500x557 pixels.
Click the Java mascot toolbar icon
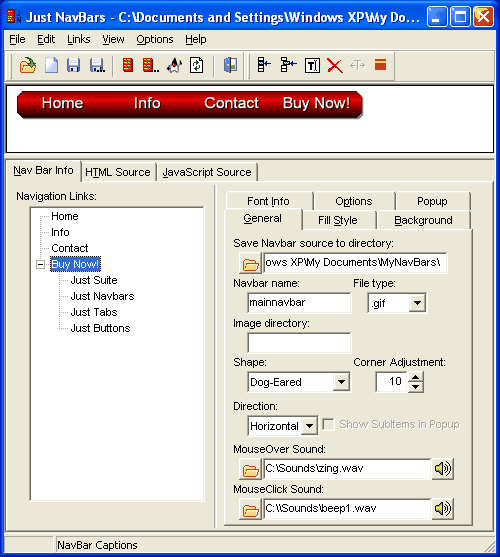coord(174,65)
